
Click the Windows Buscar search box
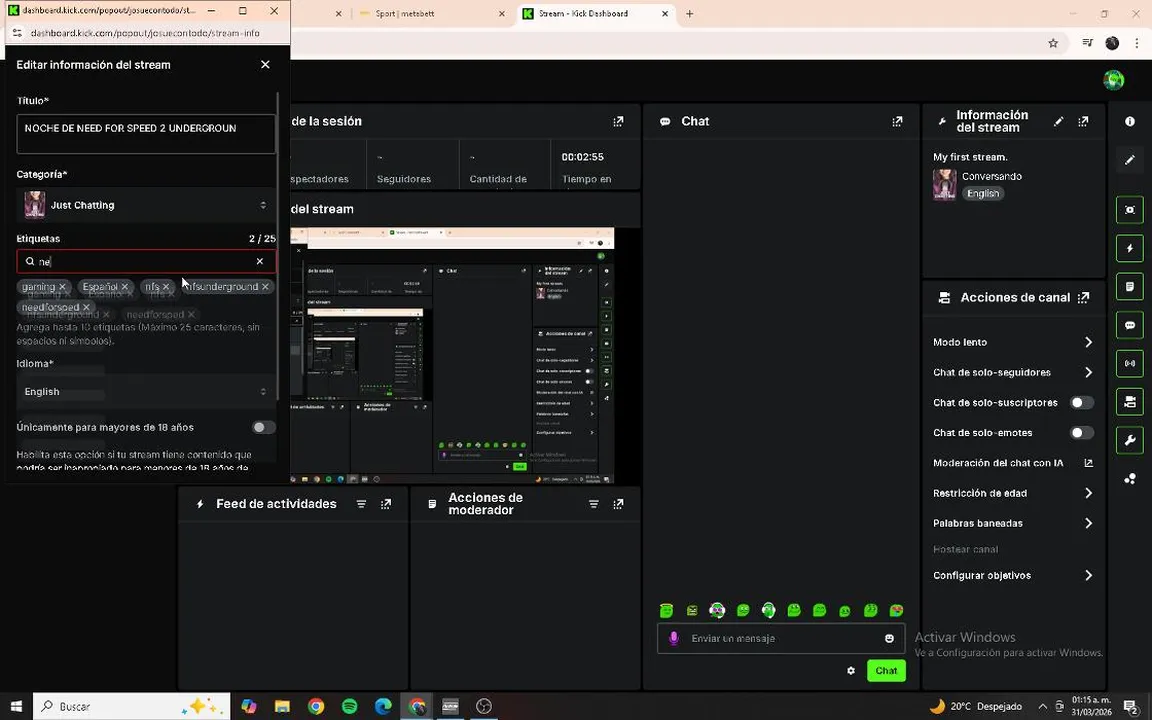point(132,706)
